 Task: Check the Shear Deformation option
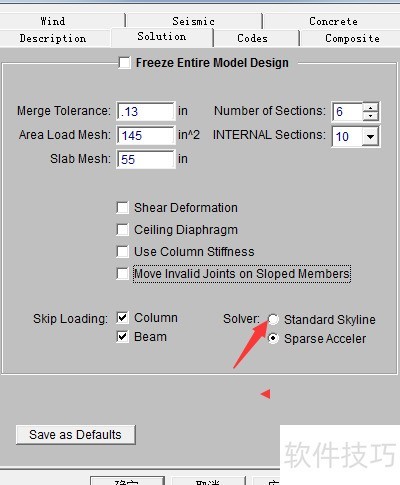point(123,208)
